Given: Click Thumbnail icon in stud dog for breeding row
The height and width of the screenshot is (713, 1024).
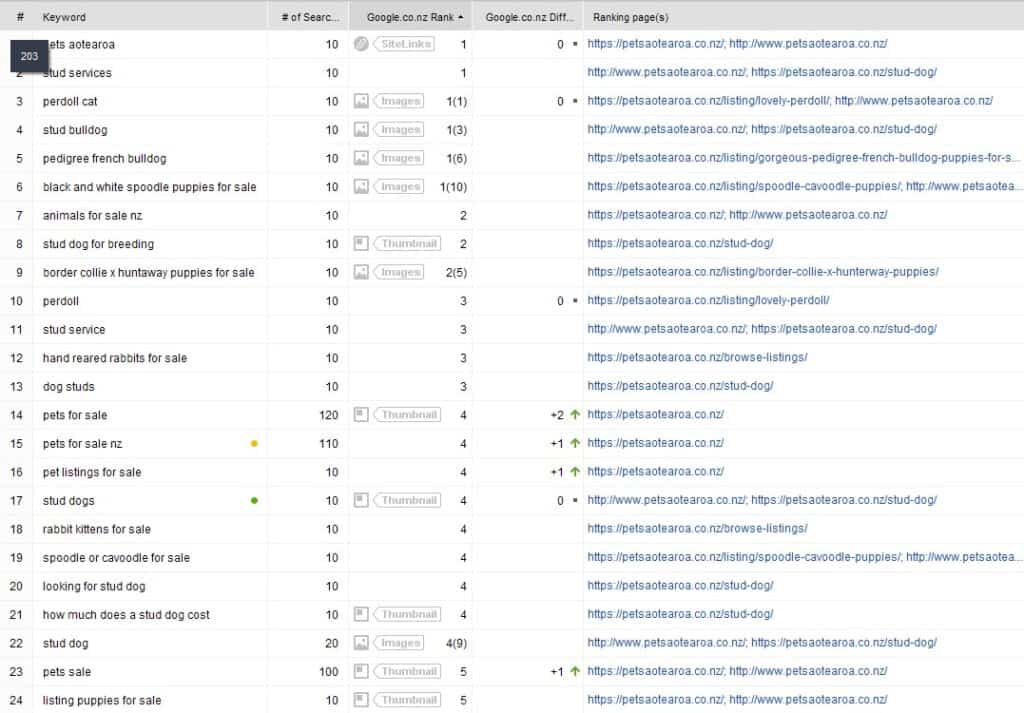Looking at the screenshot, I should [x=361, y=244].
